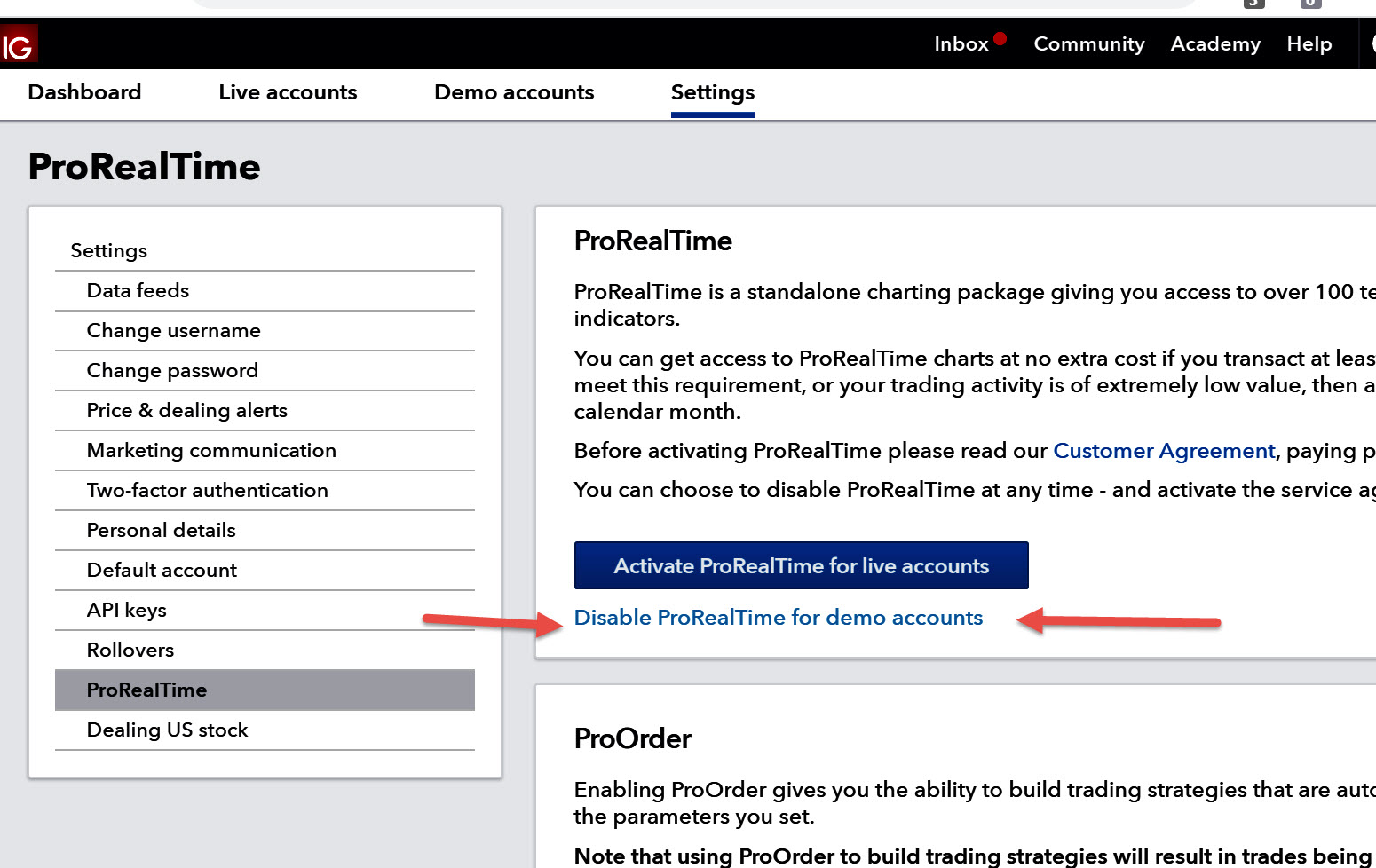
Task: Open the Customer Agreement link
Action: (x=1163, y=451)
